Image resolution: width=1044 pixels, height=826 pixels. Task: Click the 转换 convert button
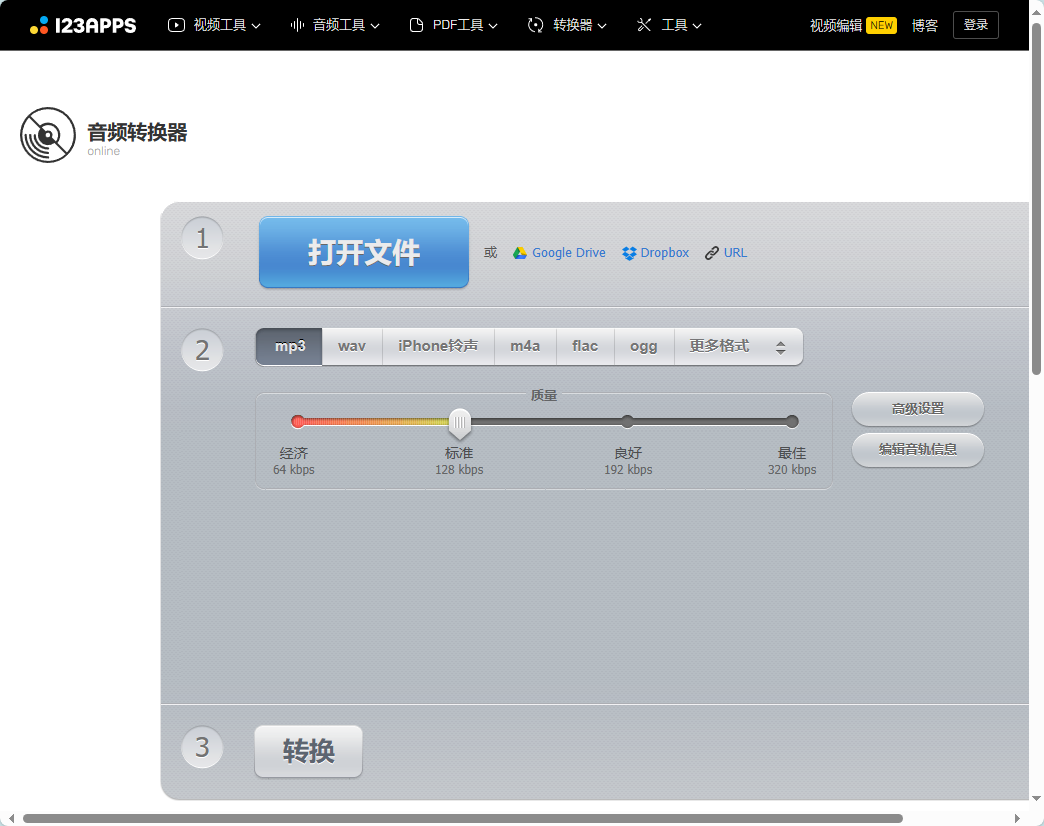308,751
